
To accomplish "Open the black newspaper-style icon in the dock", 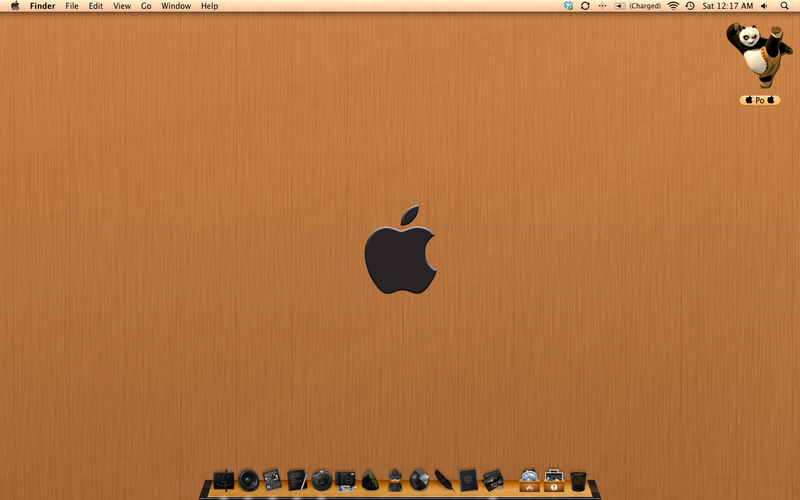I will [272, 480].
